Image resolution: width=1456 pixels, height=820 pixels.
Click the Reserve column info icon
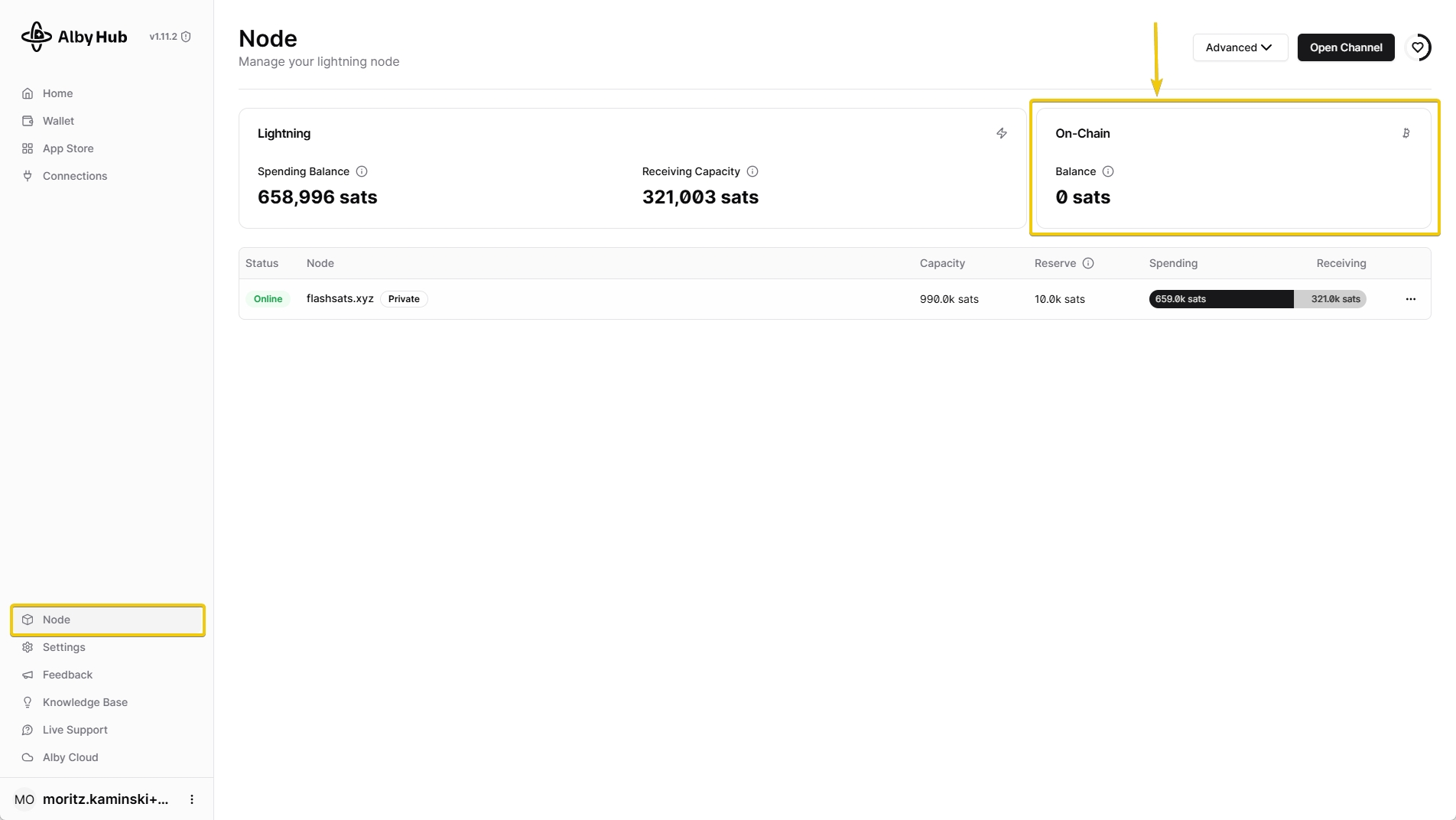click(x=1088, y=263)
